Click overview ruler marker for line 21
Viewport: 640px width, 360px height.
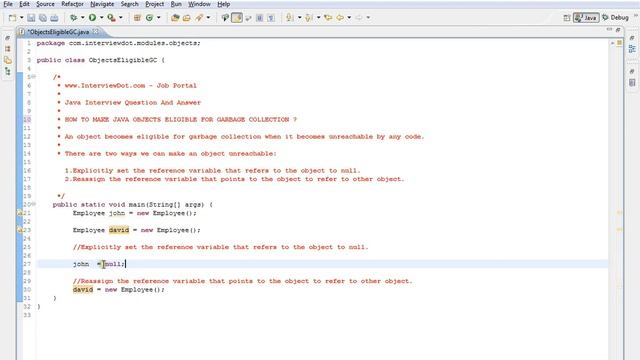coord(619,212)
